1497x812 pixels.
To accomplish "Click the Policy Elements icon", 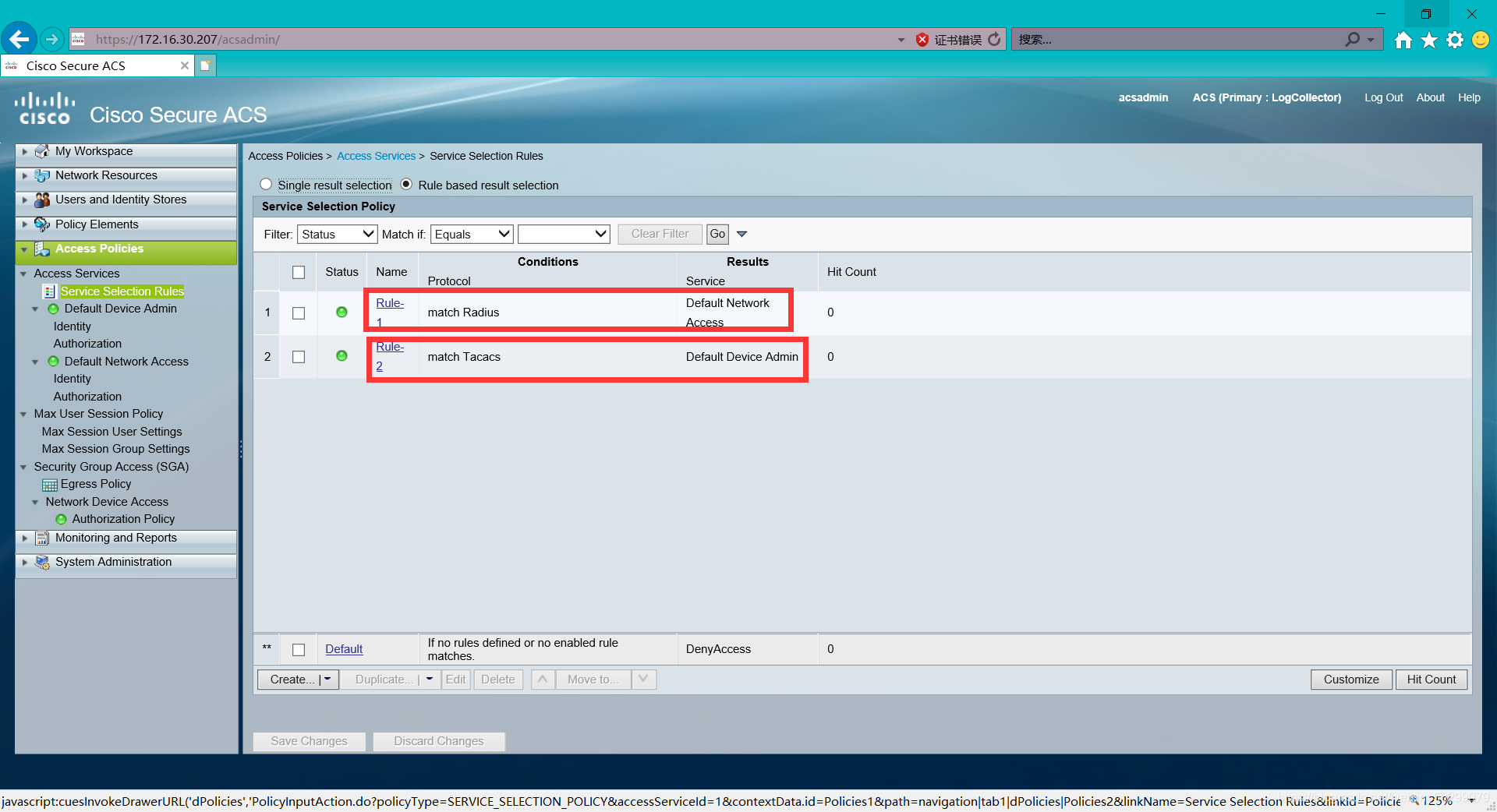I will tap(42, 224).
